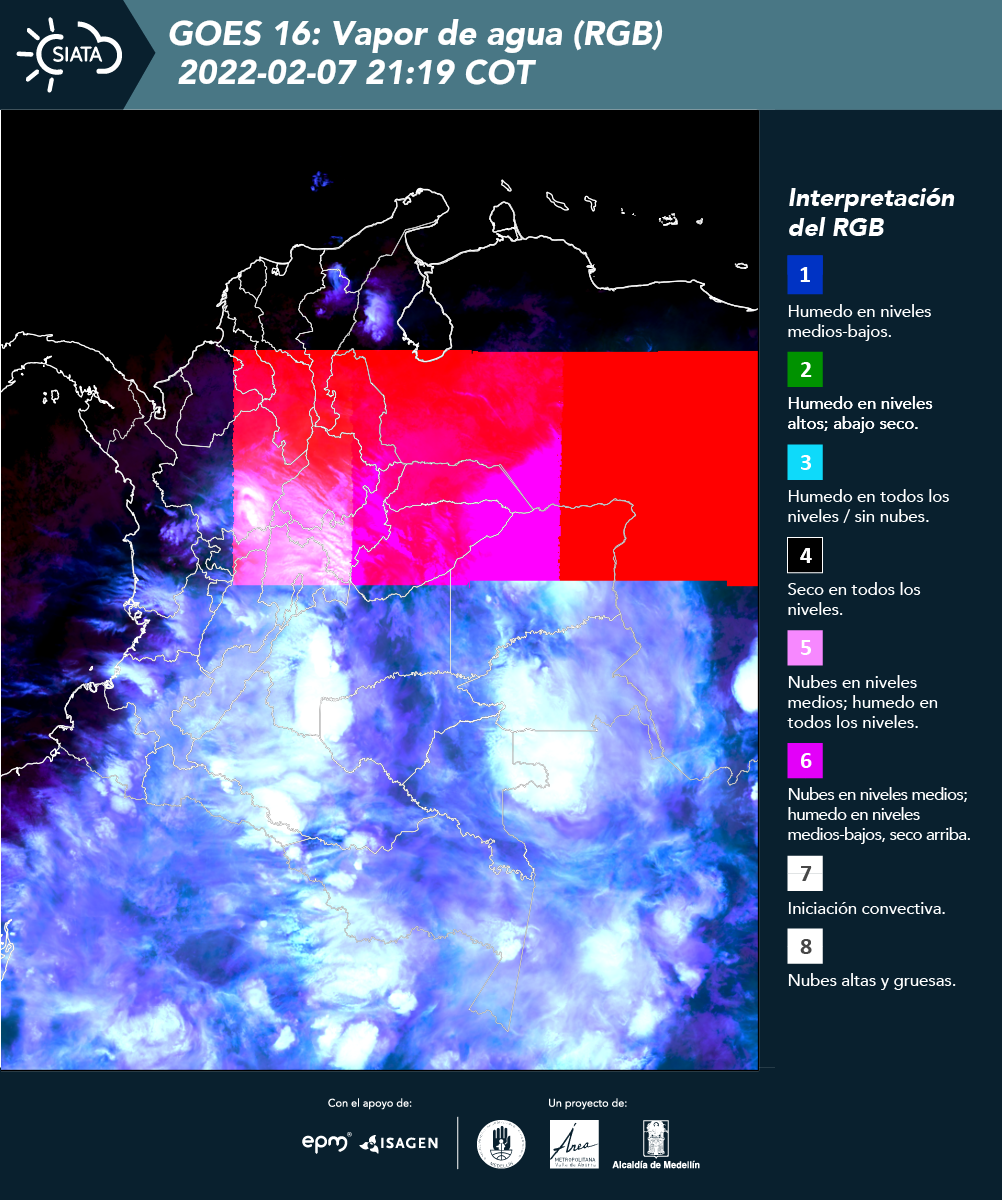
Task: Select the magenta swatch numbered 6
Action: pos(805,761)
